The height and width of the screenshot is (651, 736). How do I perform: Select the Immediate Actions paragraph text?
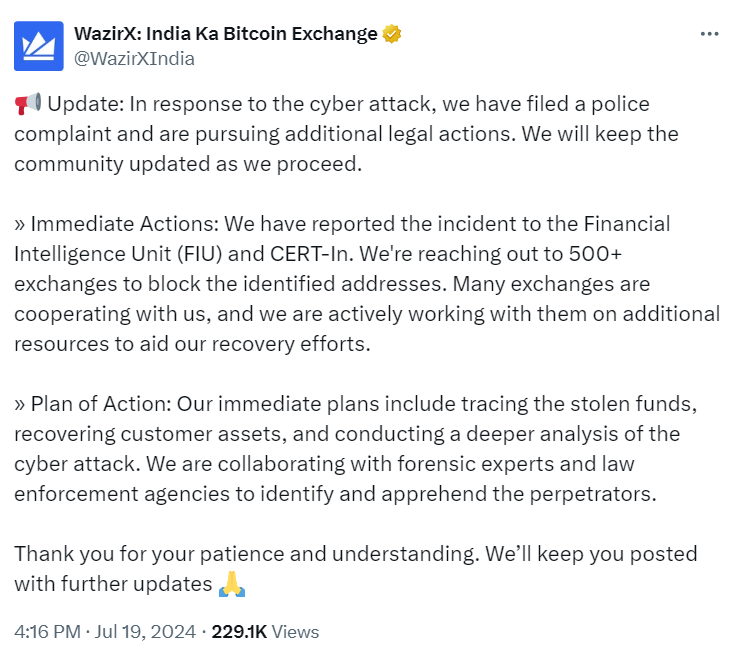367,284
